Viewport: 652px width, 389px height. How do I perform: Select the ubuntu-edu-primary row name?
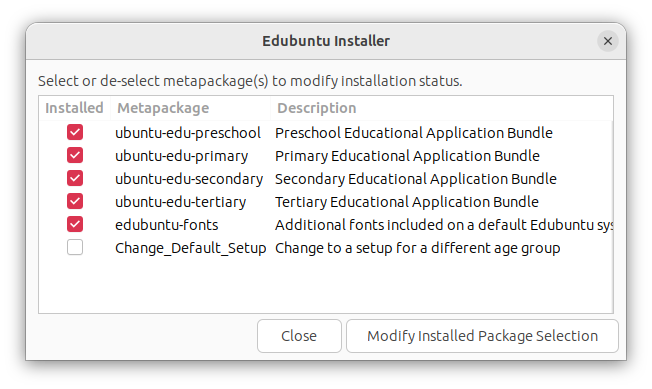coord(182,156)
